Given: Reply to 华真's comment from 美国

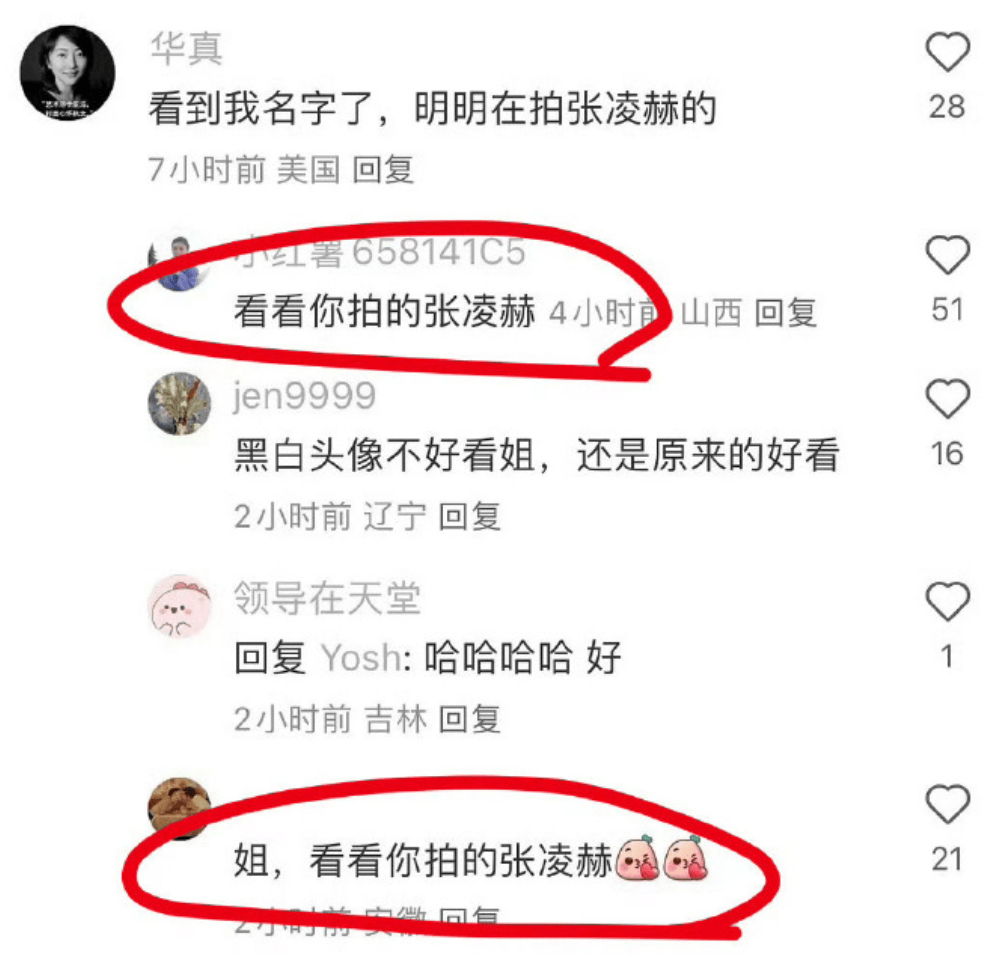Looking at the screenshot, I should coord(383,170).
